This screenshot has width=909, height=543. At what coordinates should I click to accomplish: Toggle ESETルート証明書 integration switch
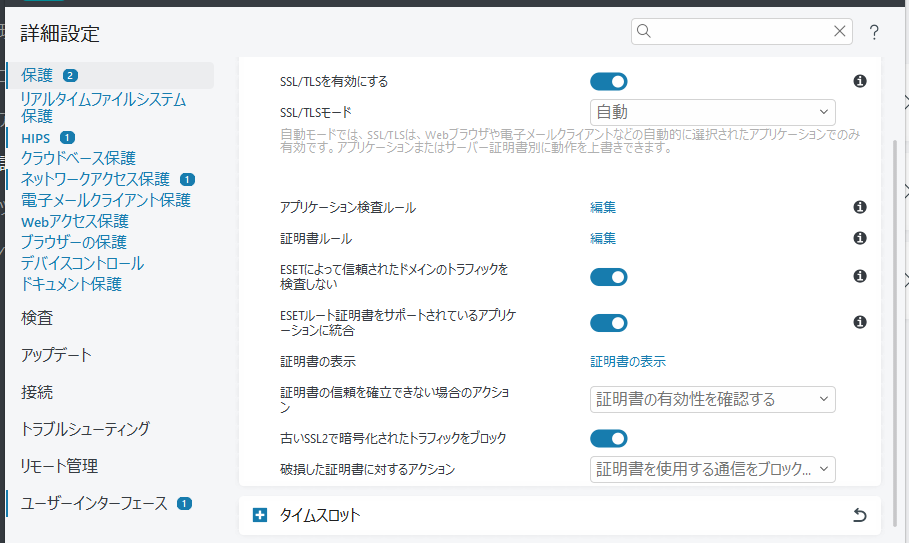tap(608, 322)
